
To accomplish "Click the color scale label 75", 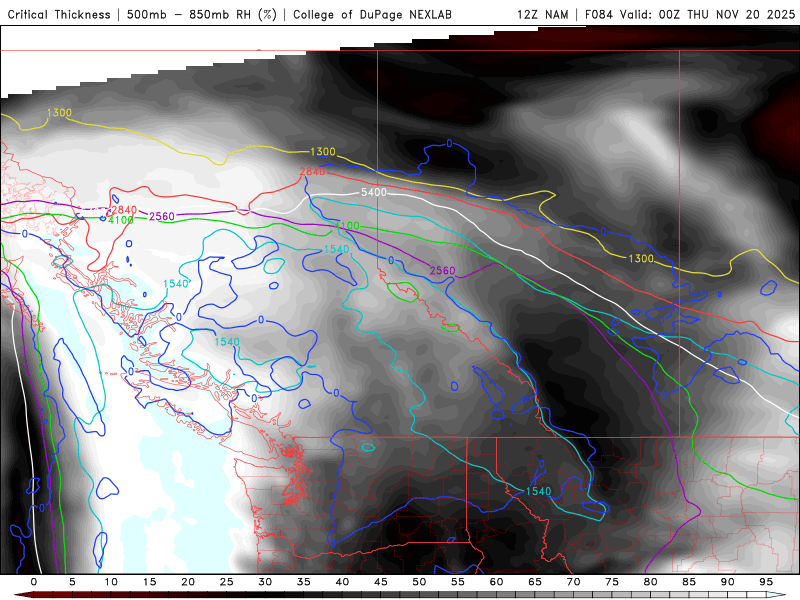I will [612, 582].
